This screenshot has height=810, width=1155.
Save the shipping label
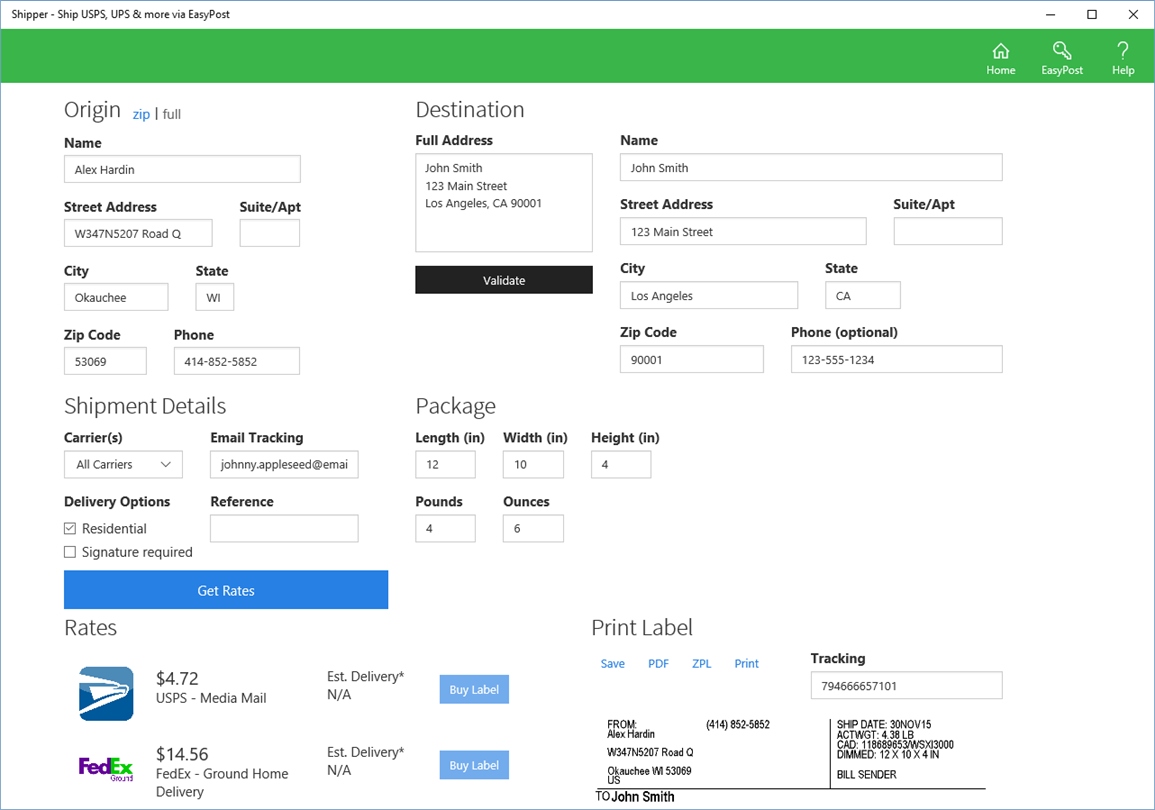pyautogui.click(x=612, y=663)
